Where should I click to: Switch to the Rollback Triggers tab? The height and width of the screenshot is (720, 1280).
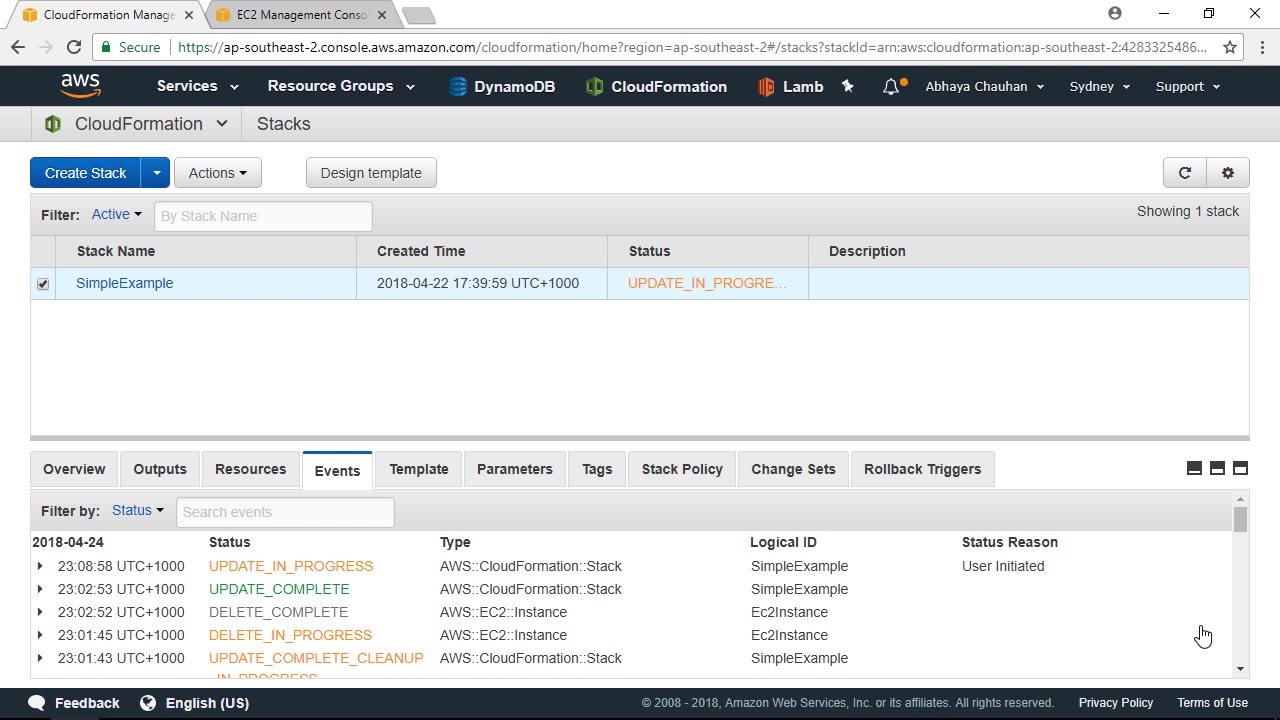922,469
